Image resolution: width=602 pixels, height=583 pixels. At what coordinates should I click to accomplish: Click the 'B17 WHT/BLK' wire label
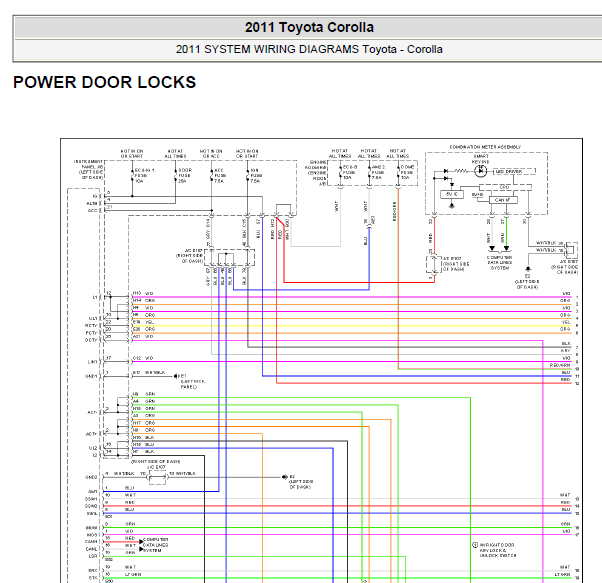pos(149,373)
